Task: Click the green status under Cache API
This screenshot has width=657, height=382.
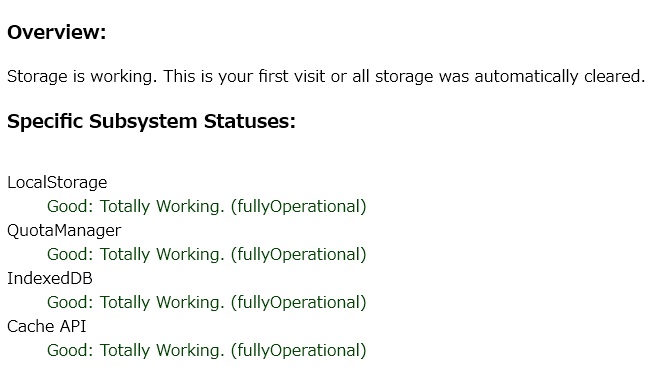Action: (x=207, y=350)
